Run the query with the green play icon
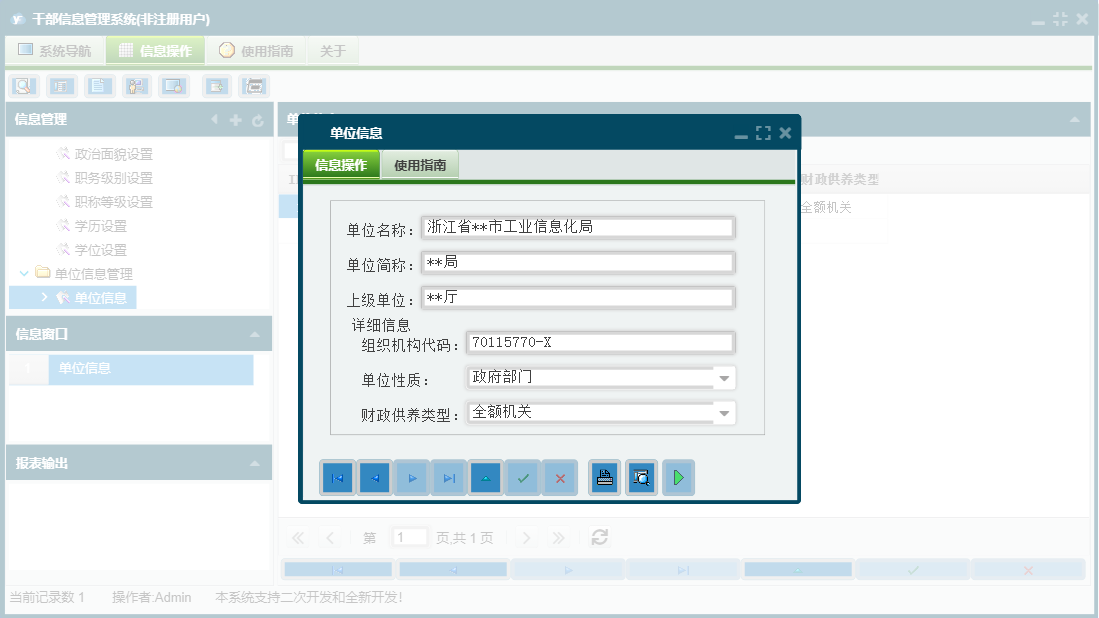 [679, 478]
